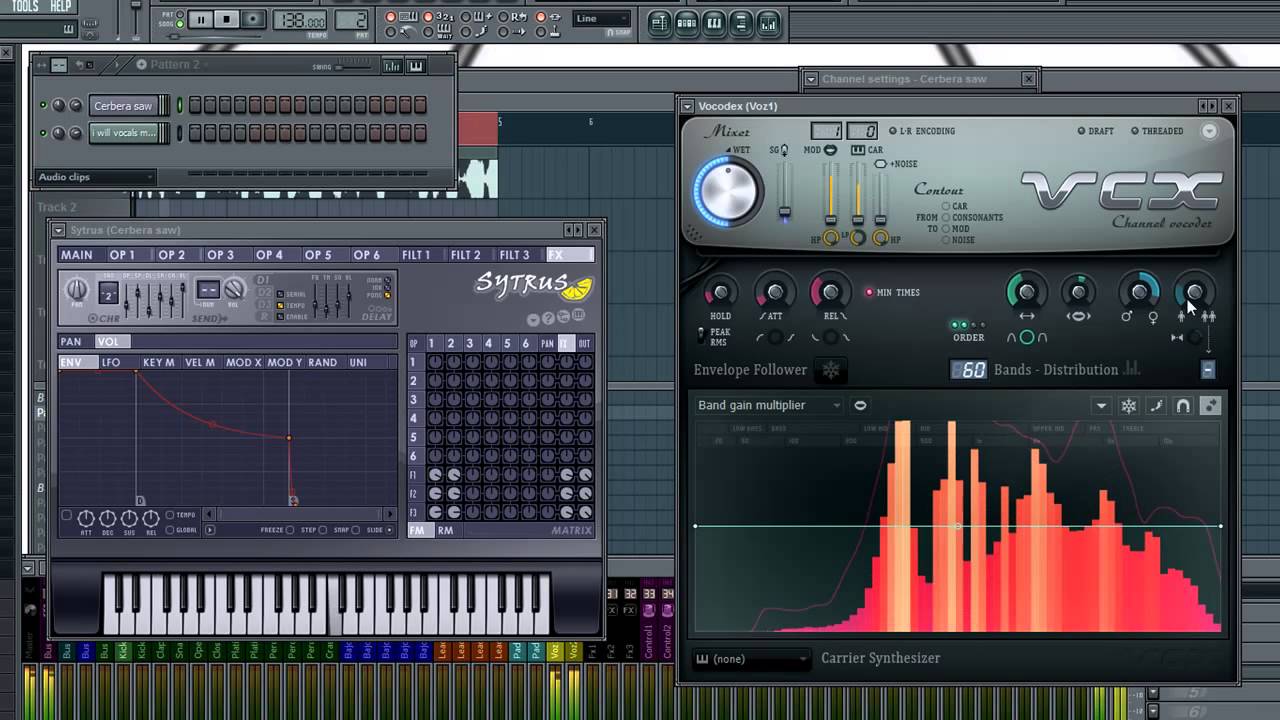
Task: Select the Cerbera saw channel button
Action: [123, 106]
